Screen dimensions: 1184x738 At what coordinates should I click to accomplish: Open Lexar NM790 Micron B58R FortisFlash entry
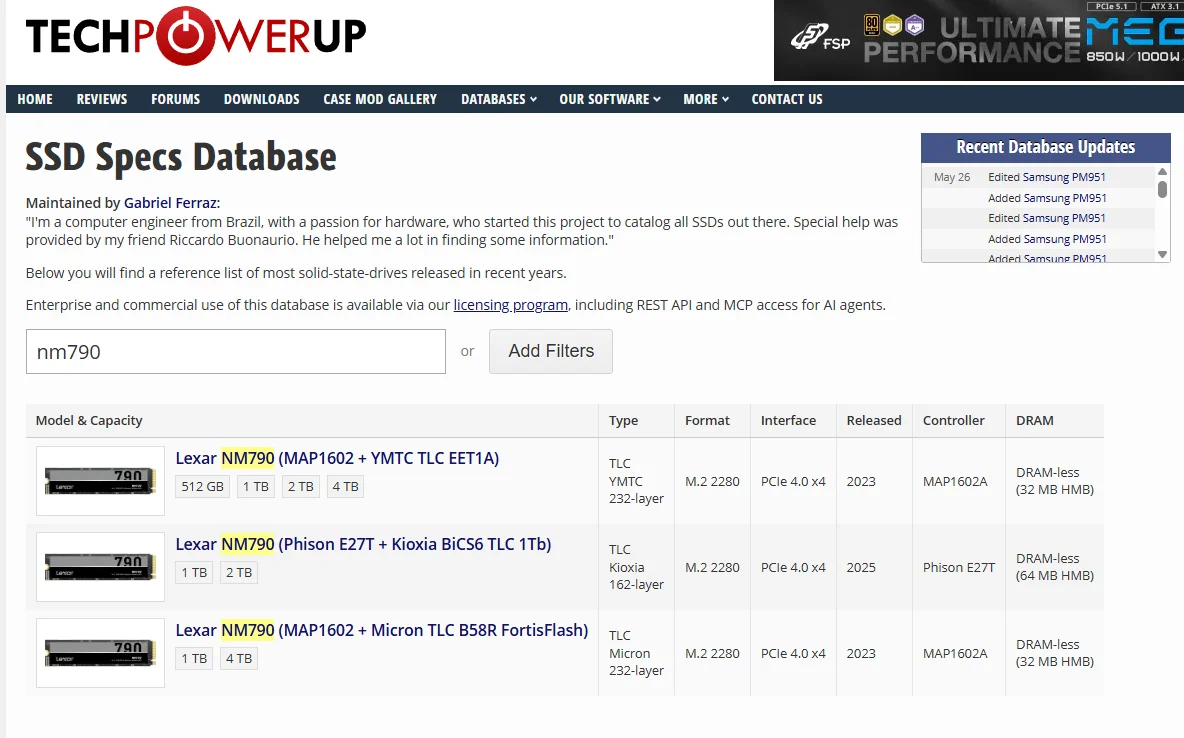pos(381,630)
